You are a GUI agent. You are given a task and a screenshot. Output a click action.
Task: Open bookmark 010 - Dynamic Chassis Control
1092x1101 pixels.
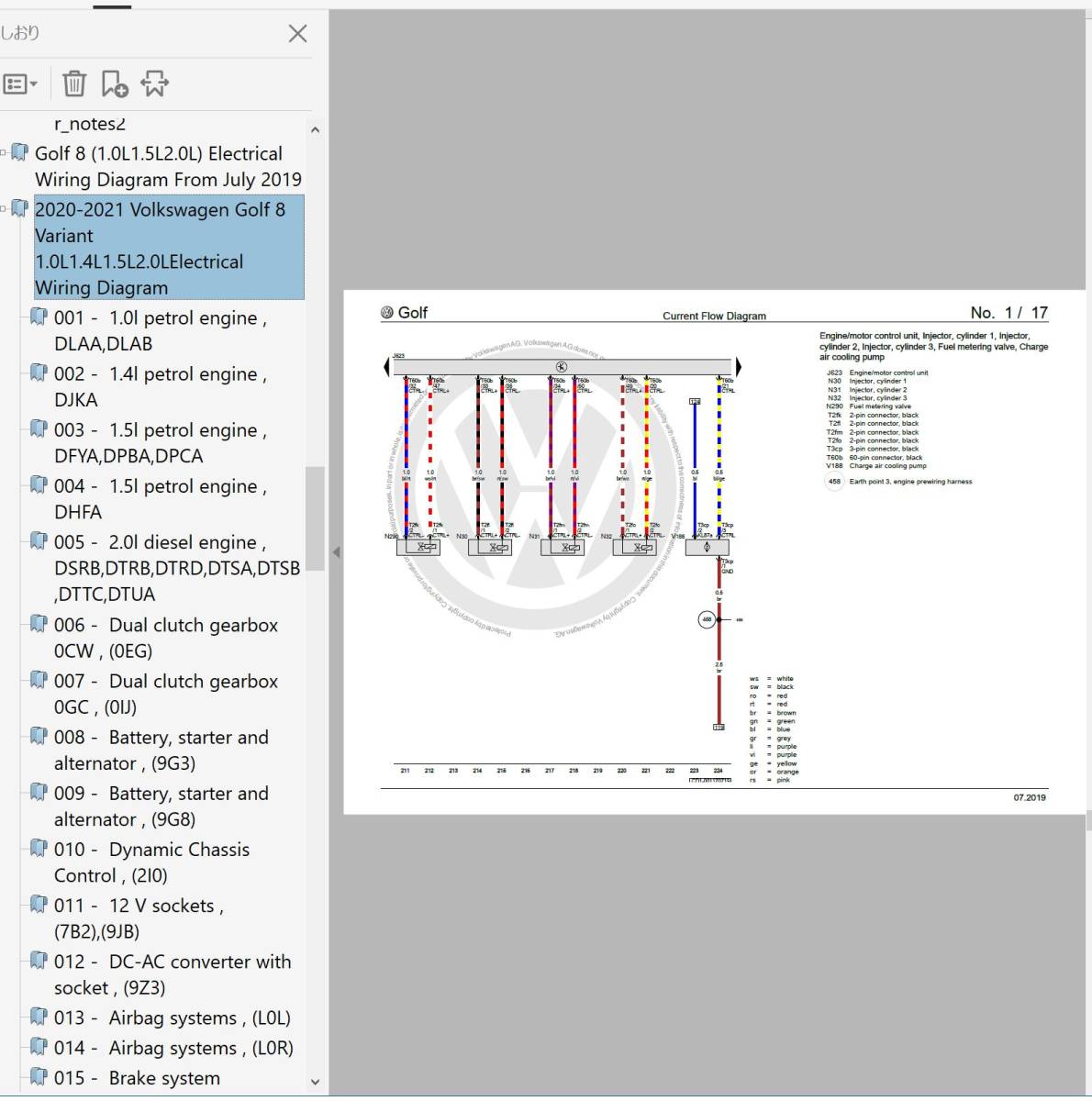coord(151,862)
